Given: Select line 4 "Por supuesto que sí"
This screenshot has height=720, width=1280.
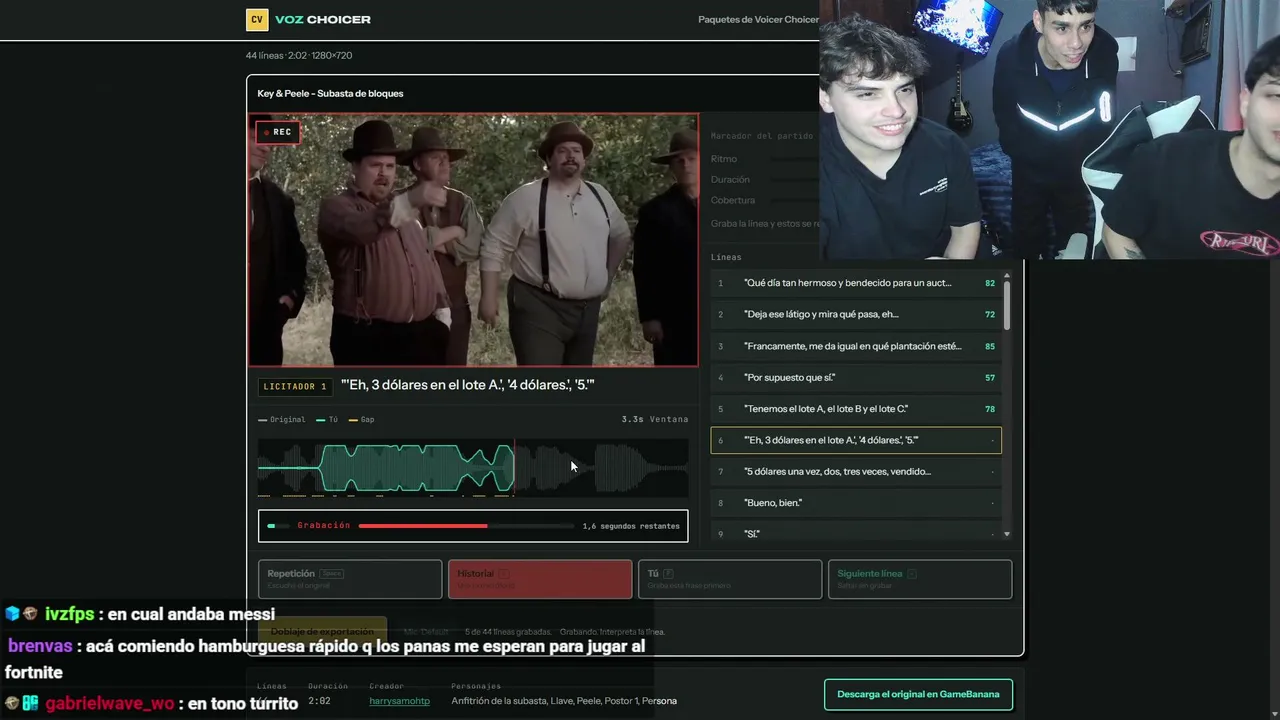Looking at the screenshot, I should pyautogui.click(x=856, y=377).
